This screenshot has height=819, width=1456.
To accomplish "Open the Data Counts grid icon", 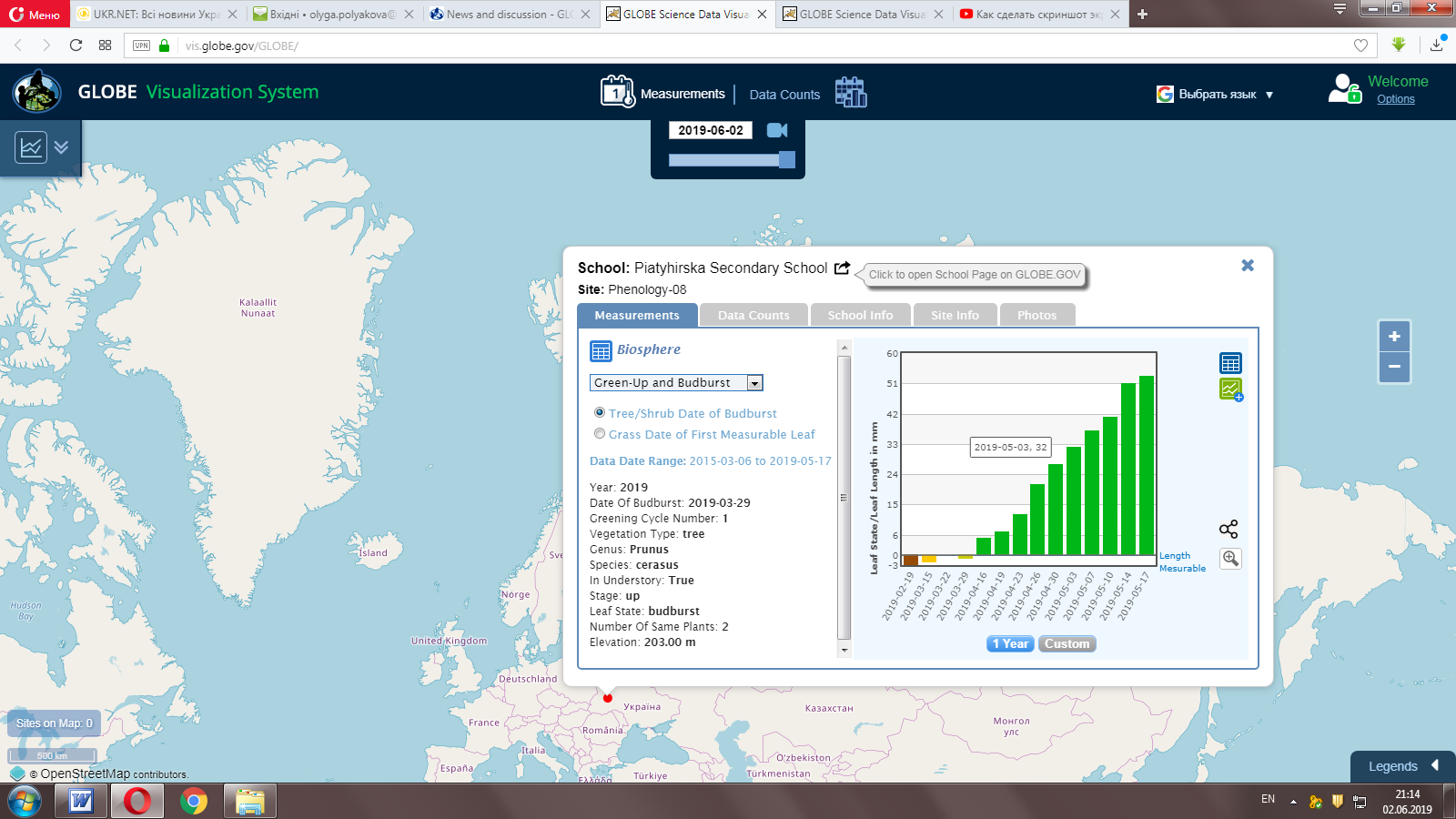I will point(851,92).
